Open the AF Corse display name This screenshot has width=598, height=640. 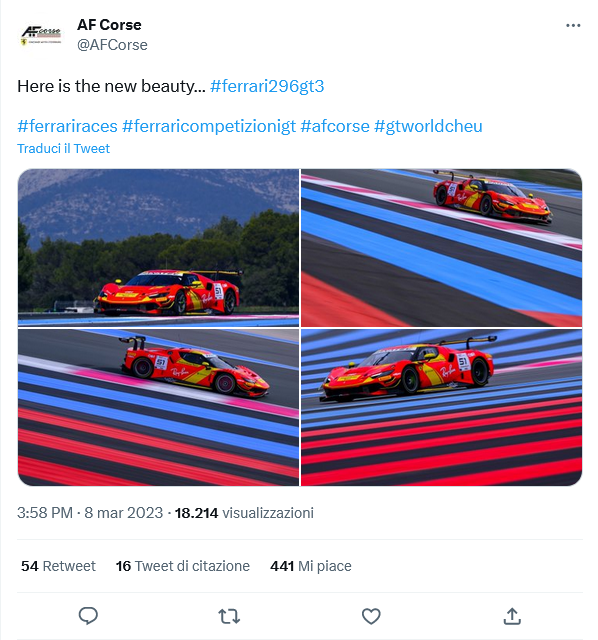coord(109,25)
